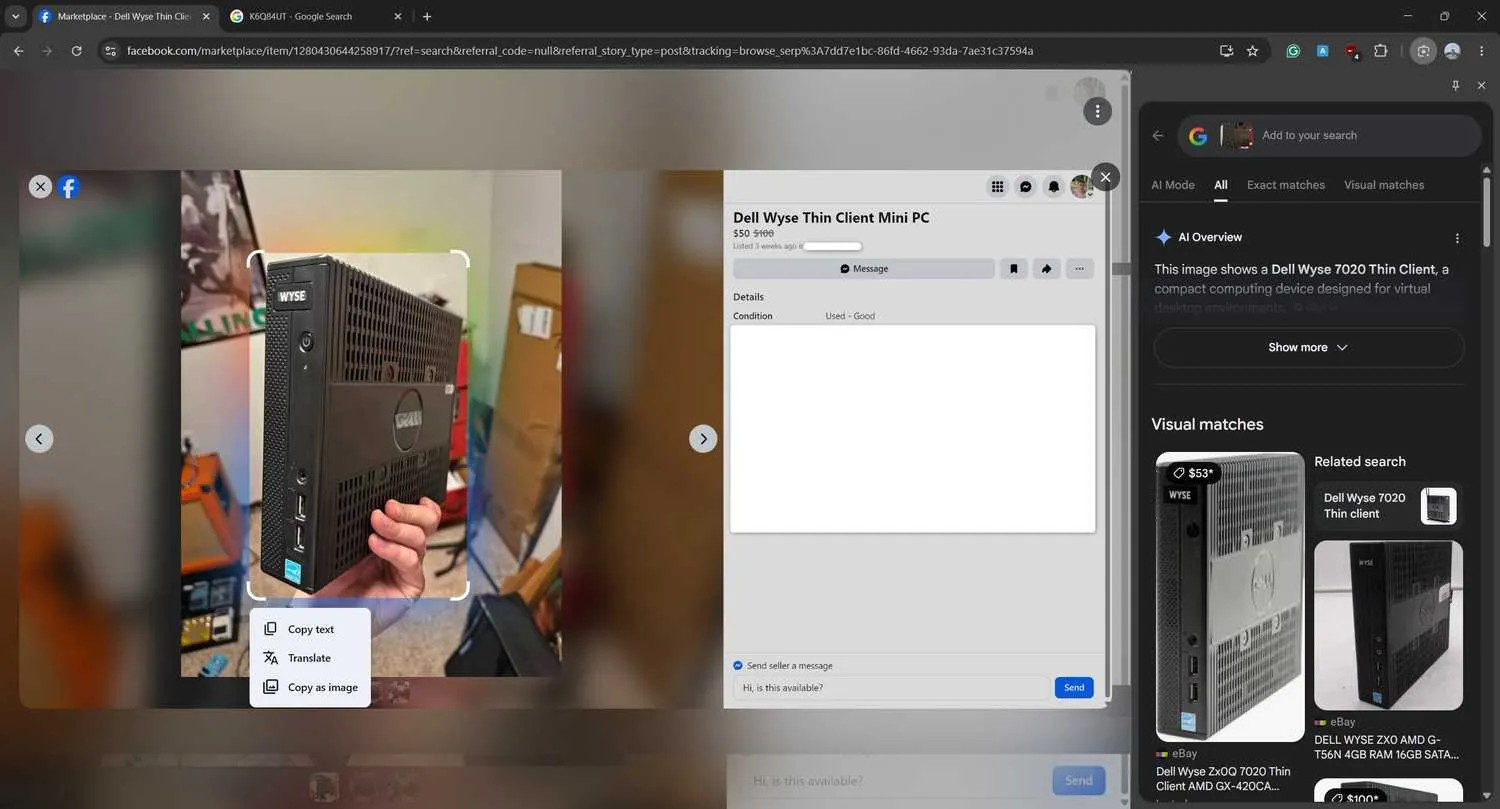Open Visual matches tab

click(1384, 185)
